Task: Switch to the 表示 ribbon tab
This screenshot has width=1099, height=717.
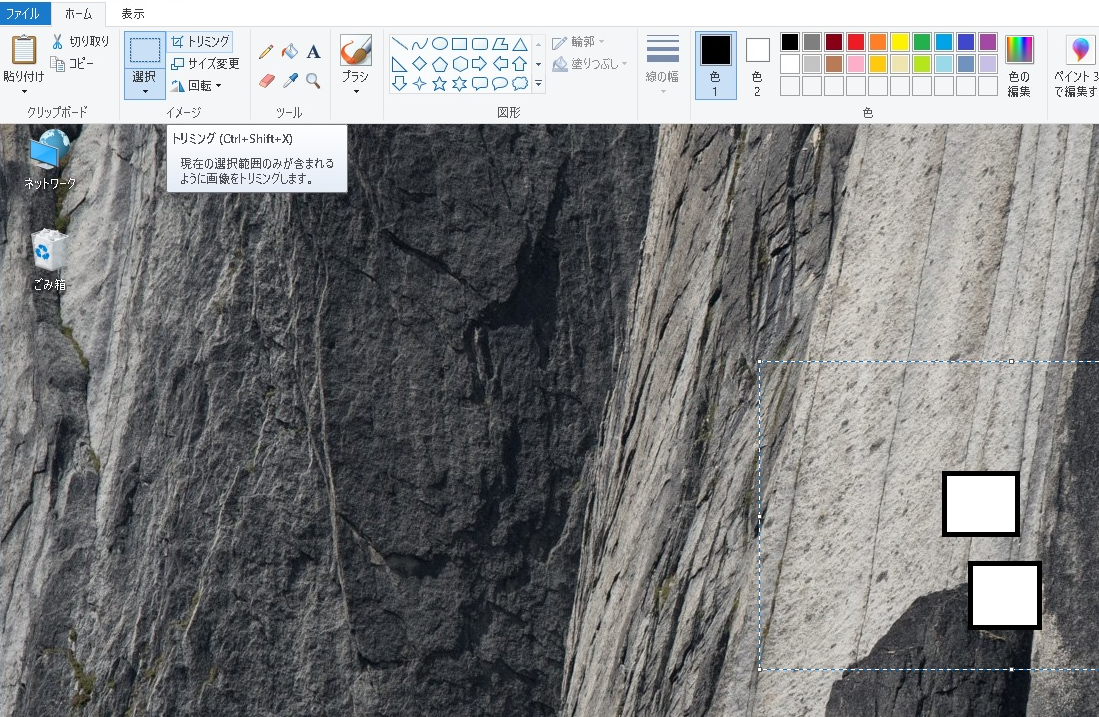Action: [132, 13]
